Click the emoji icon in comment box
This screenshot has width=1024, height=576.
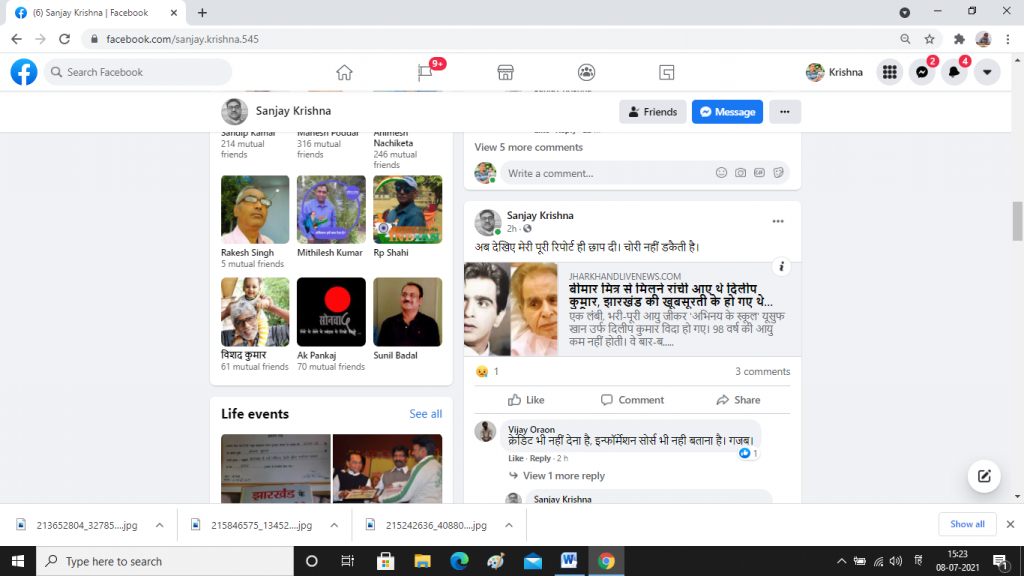pyautogui.click(x=721, y=173)
